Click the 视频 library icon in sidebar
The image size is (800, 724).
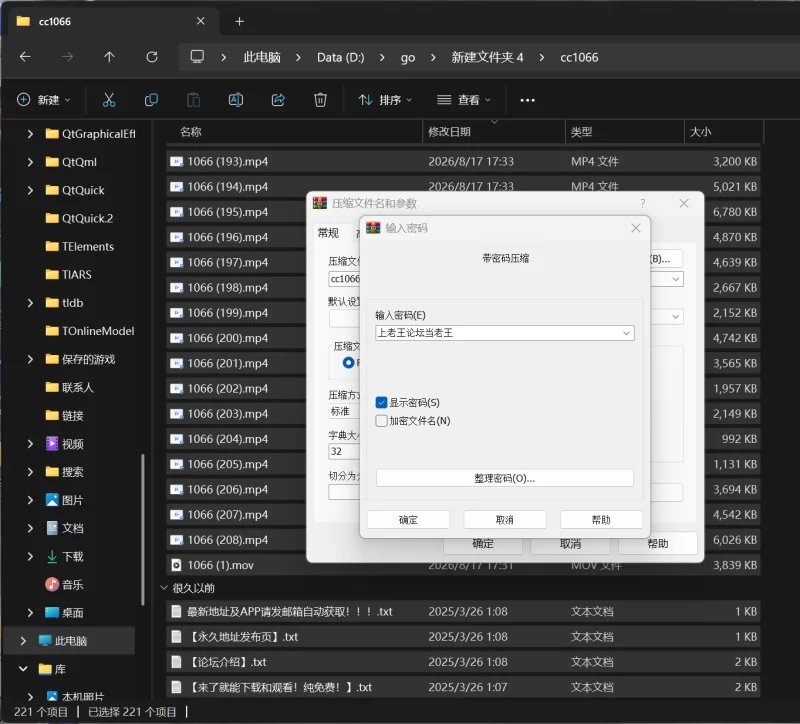coord(52,444)
